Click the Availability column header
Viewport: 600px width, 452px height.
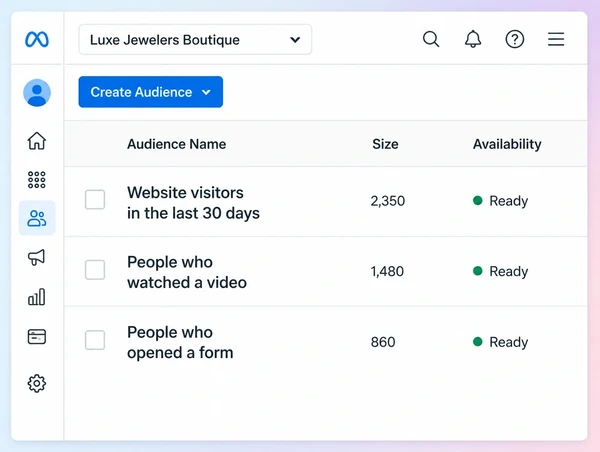click(x=507, y=144)
